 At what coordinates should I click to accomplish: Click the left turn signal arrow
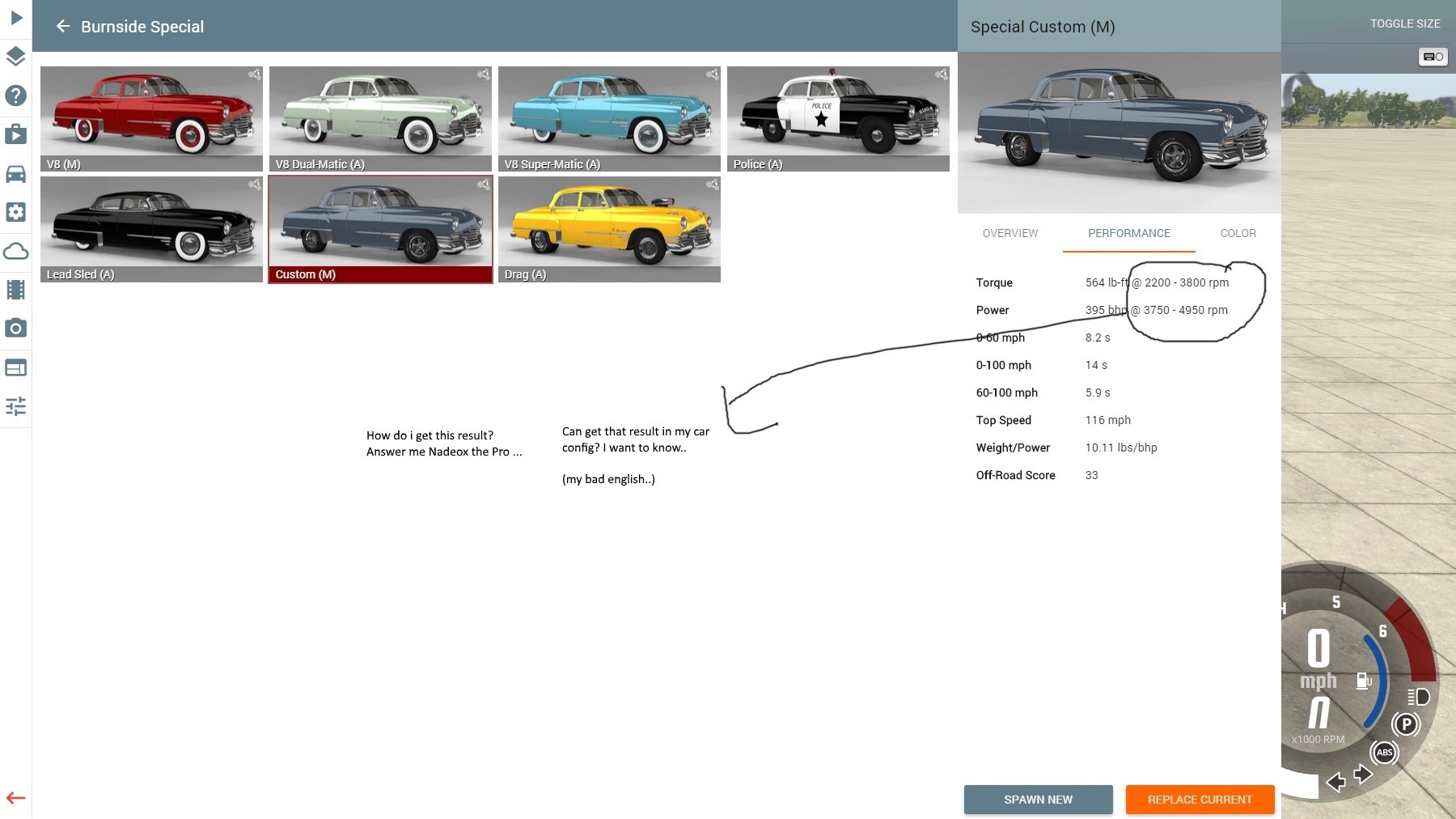(x=1335, y=782)
